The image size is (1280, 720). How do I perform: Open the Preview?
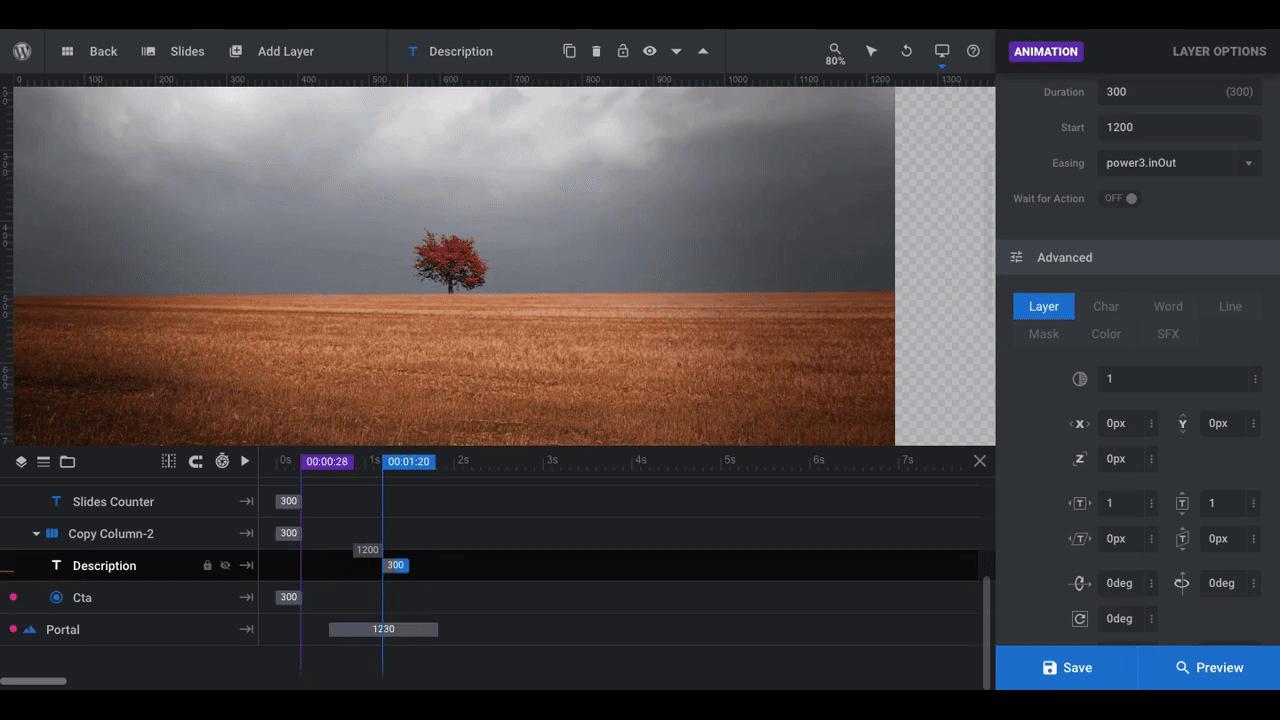(1209, 668)
